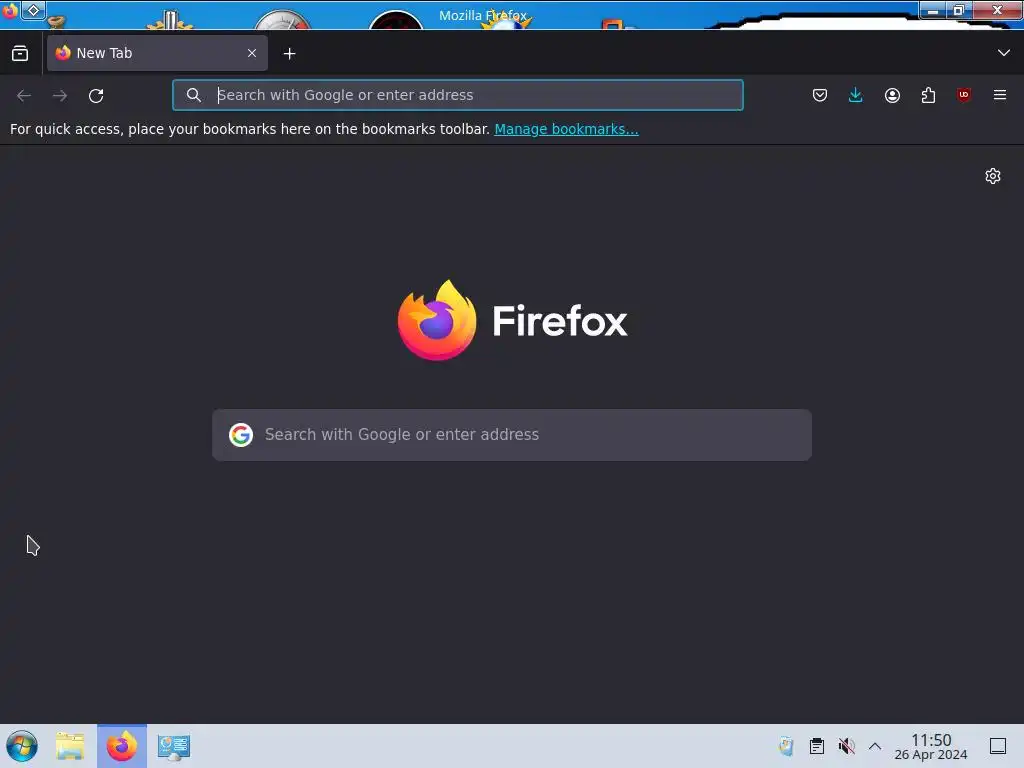Open a new tab with plus button
This screenshot has width=1024, height=768.
click(x=289, y=54)
